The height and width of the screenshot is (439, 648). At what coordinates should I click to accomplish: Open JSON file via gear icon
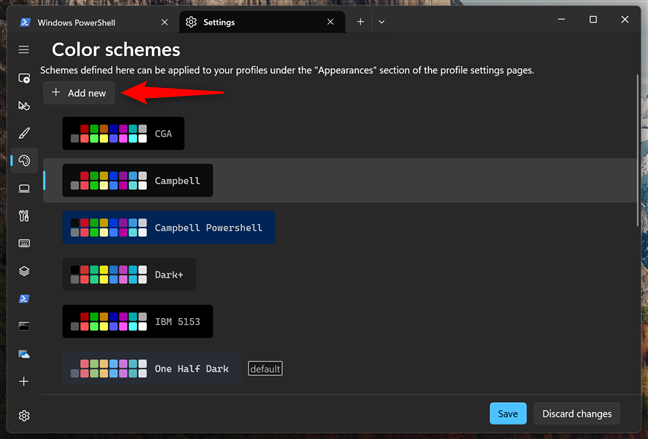(x=24, y=415)
